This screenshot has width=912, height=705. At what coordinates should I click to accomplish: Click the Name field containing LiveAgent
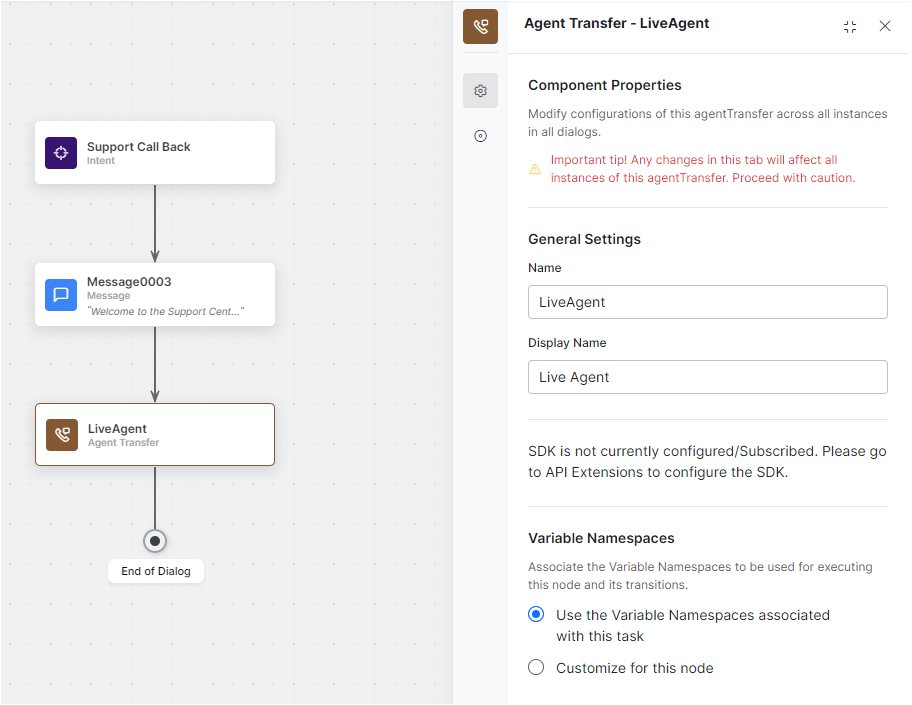click(x=707, y=302)
